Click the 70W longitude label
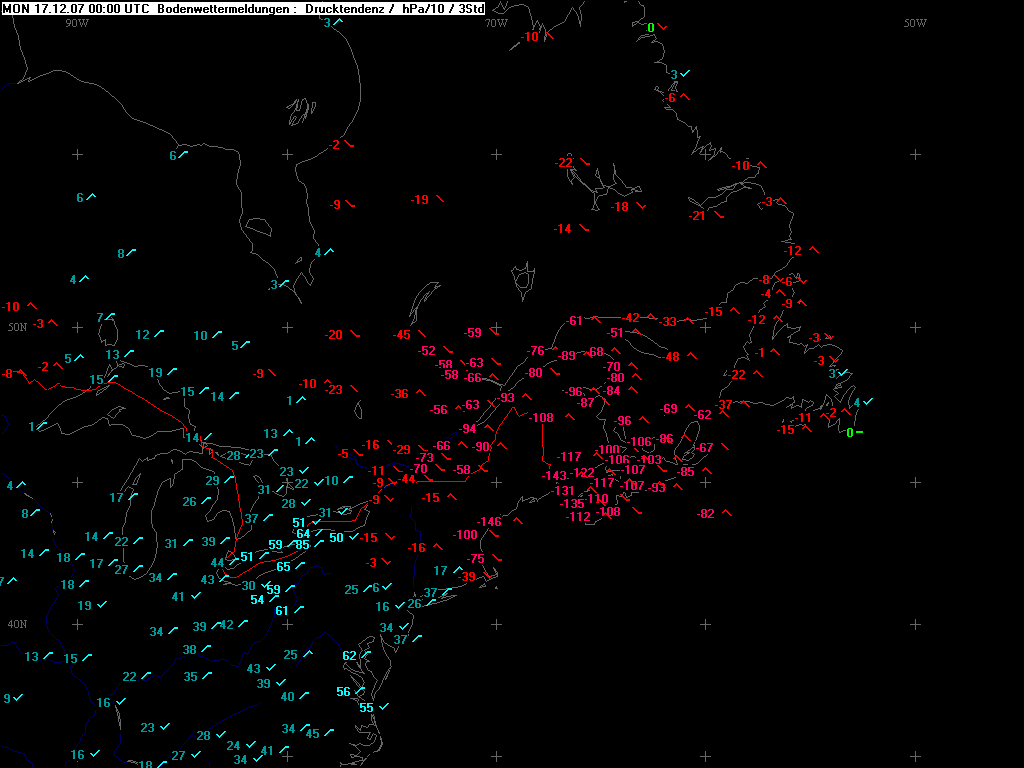This screenshot has height=768, width=1024. 496,22
